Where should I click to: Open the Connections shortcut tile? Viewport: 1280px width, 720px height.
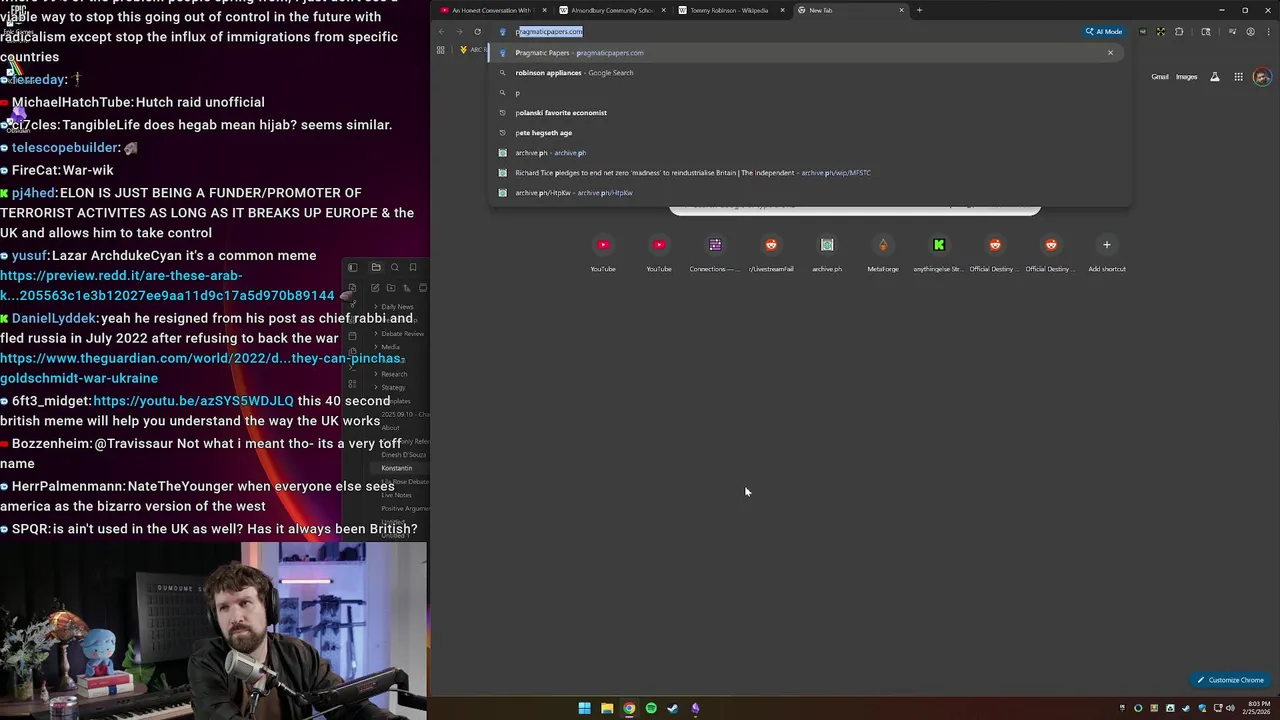[x=715, y=251]
